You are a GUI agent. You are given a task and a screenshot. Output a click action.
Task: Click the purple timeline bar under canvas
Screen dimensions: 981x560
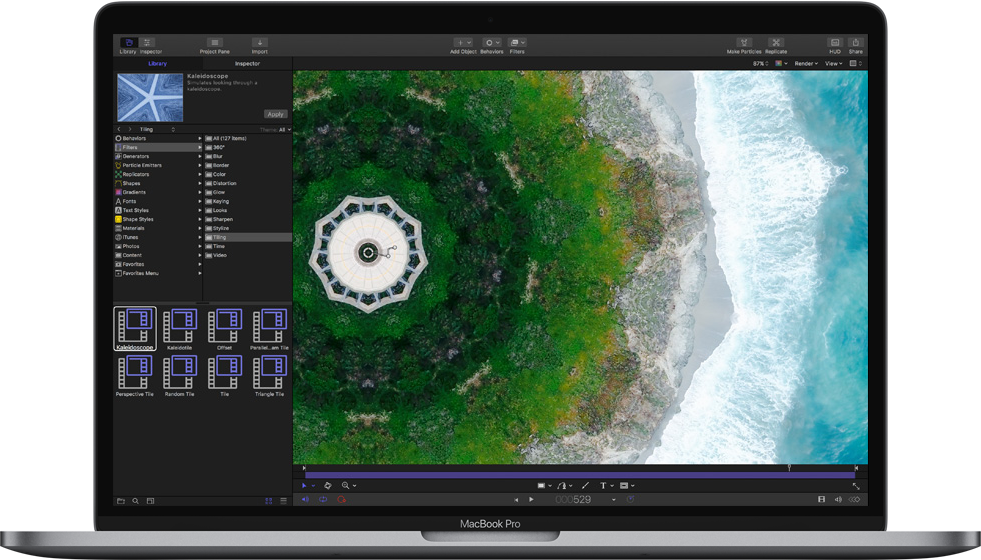[580, 474]
